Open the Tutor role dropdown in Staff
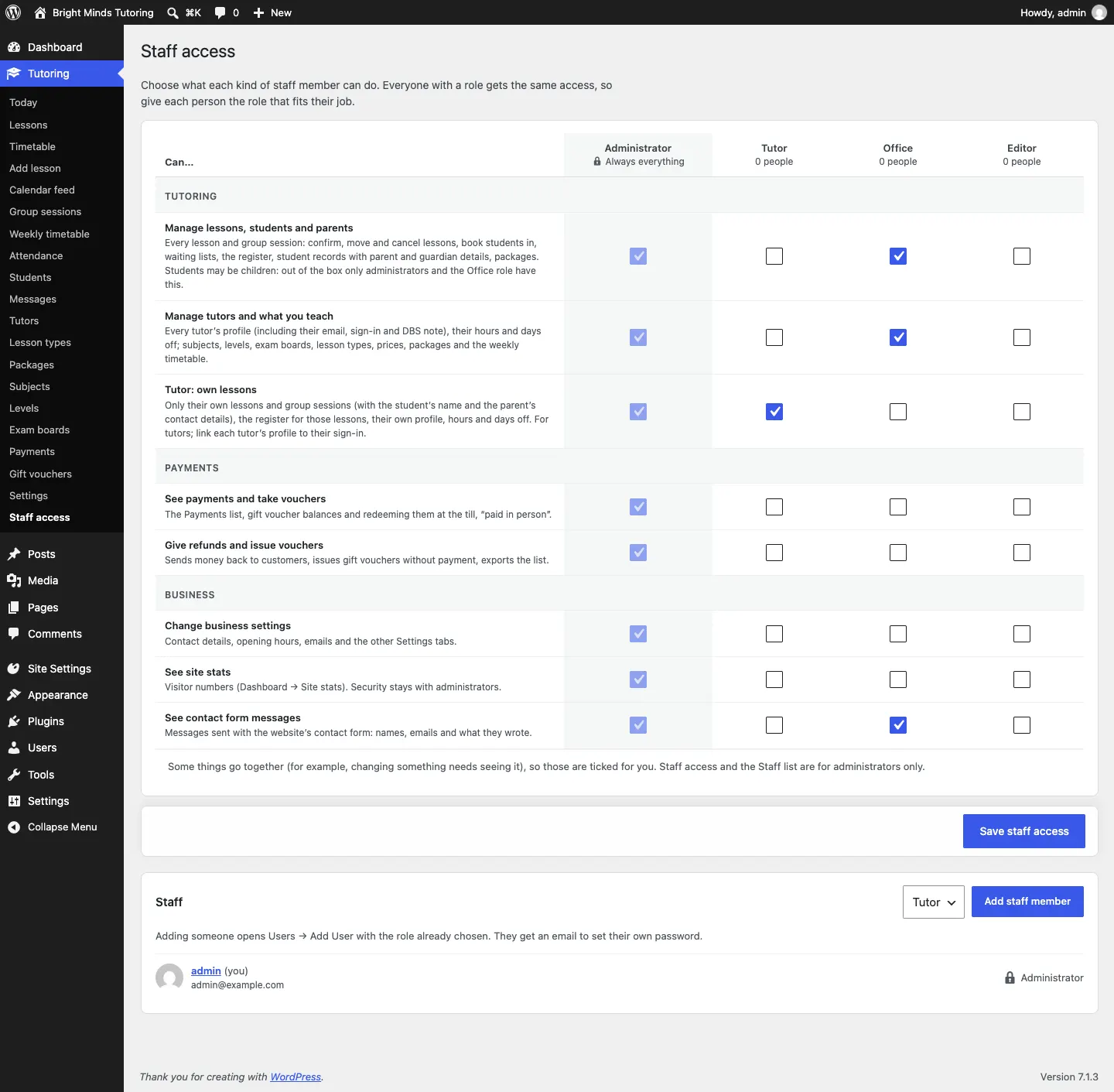Viewport: 1114px width, 1092px height. pos(934,902)
